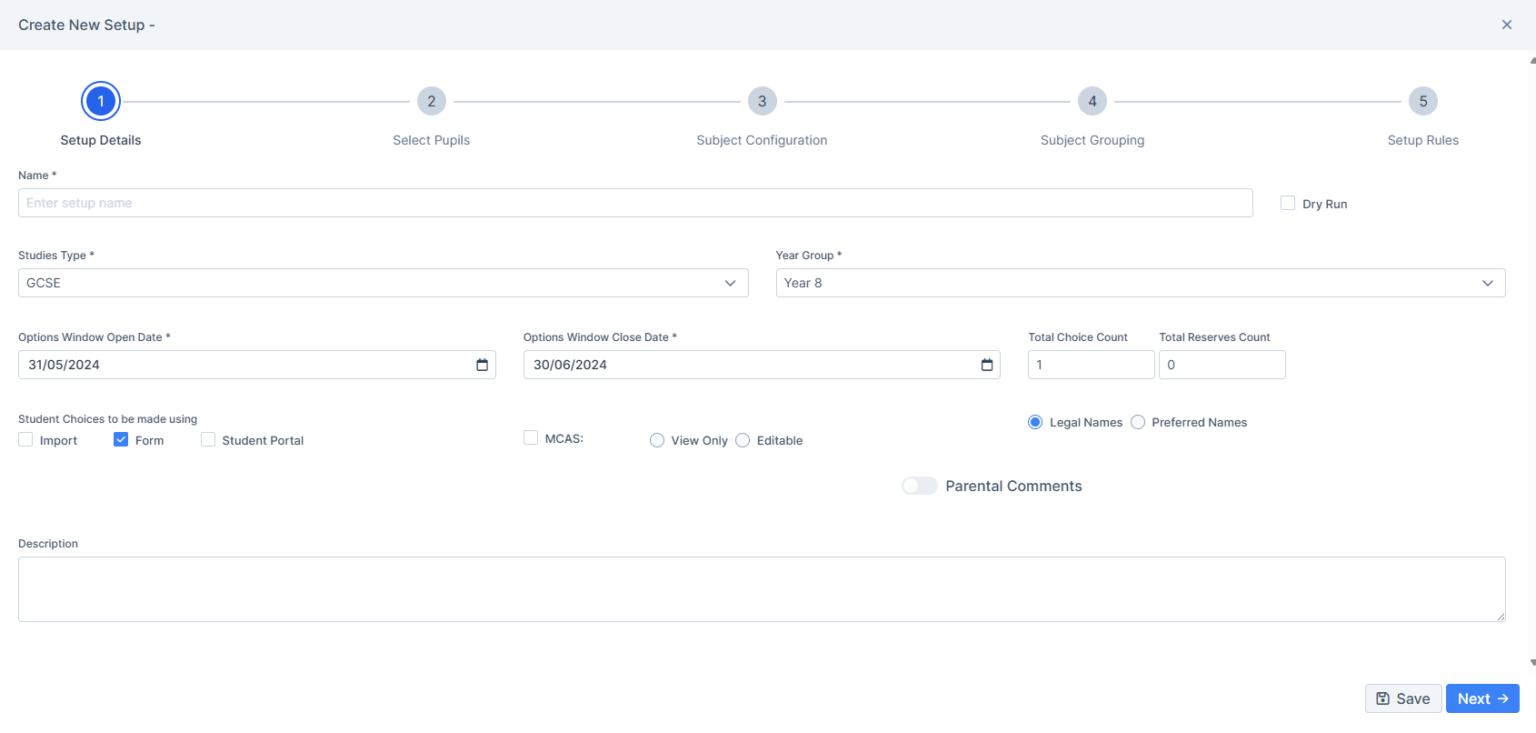Select the Preferred Names radio button

click(x=1137, y=421)
